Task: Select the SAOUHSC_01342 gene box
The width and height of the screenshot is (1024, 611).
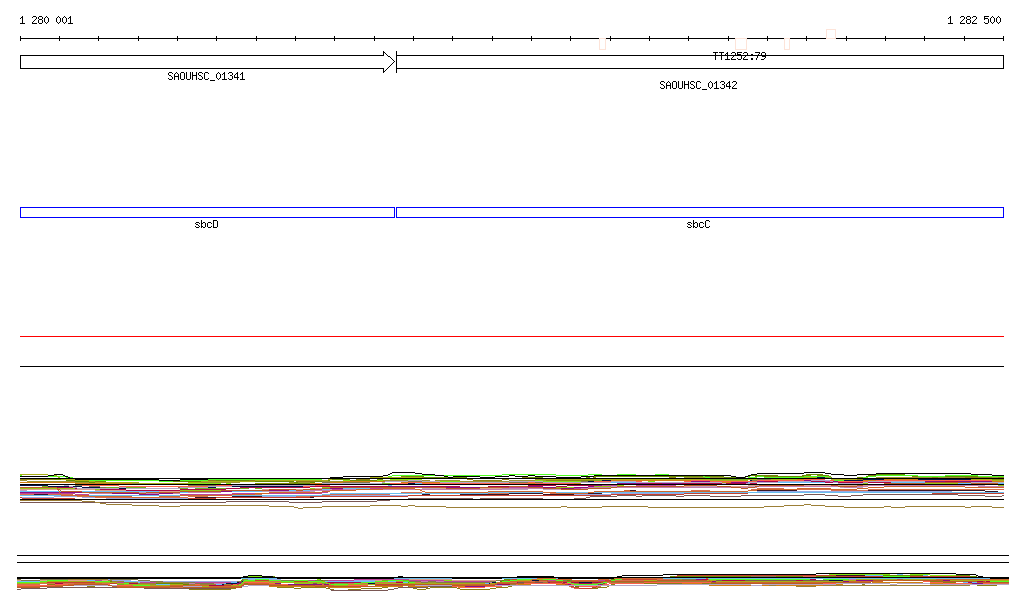Action: (x=700, y=62)
